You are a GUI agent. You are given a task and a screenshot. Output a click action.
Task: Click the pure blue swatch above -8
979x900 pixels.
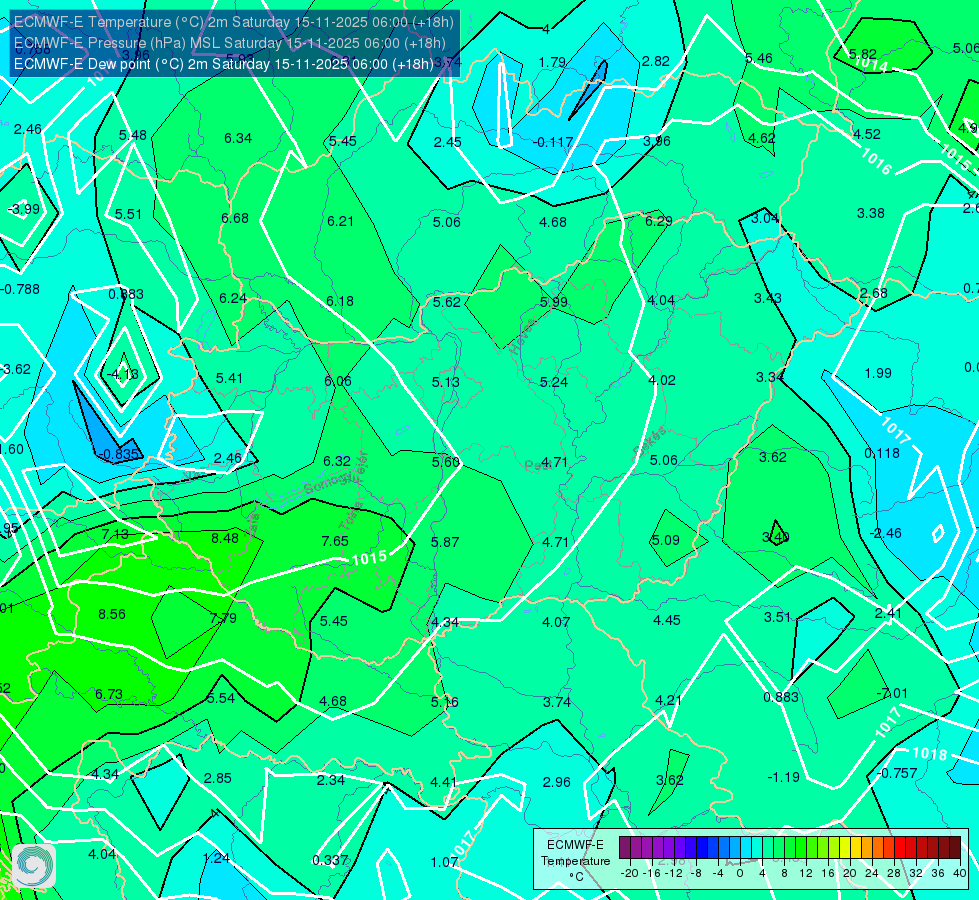click(x=702, y=848)
